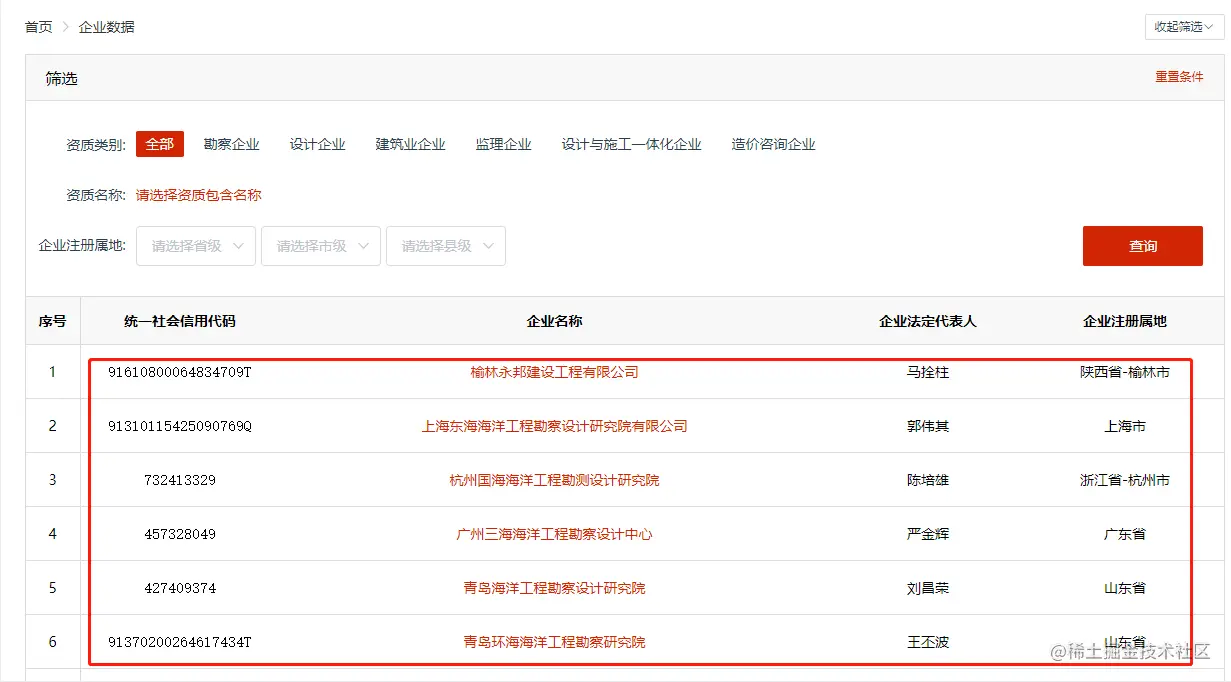Screen dimensions: 1231x682
Task: Click credit code 91610800064834709T
Action: 180,372
